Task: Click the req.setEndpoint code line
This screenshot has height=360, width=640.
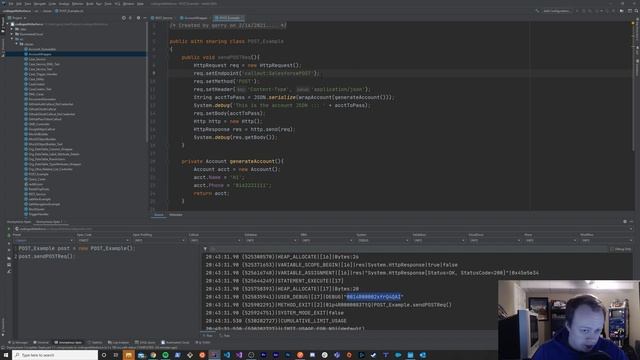Action: point(257,73)
